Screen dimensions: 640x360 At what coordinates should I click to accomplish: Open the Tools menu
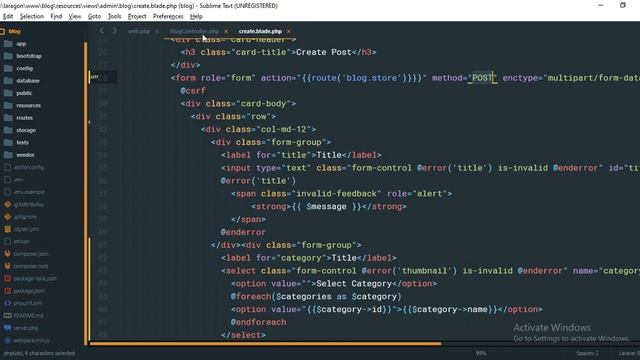point(114,16)
